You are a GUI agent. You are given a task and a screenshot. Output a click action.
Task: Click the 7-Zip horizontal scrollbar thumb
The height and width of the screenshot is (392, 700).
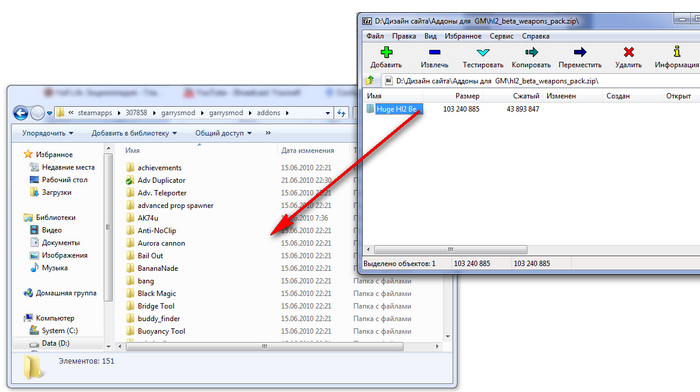[450, 249]
